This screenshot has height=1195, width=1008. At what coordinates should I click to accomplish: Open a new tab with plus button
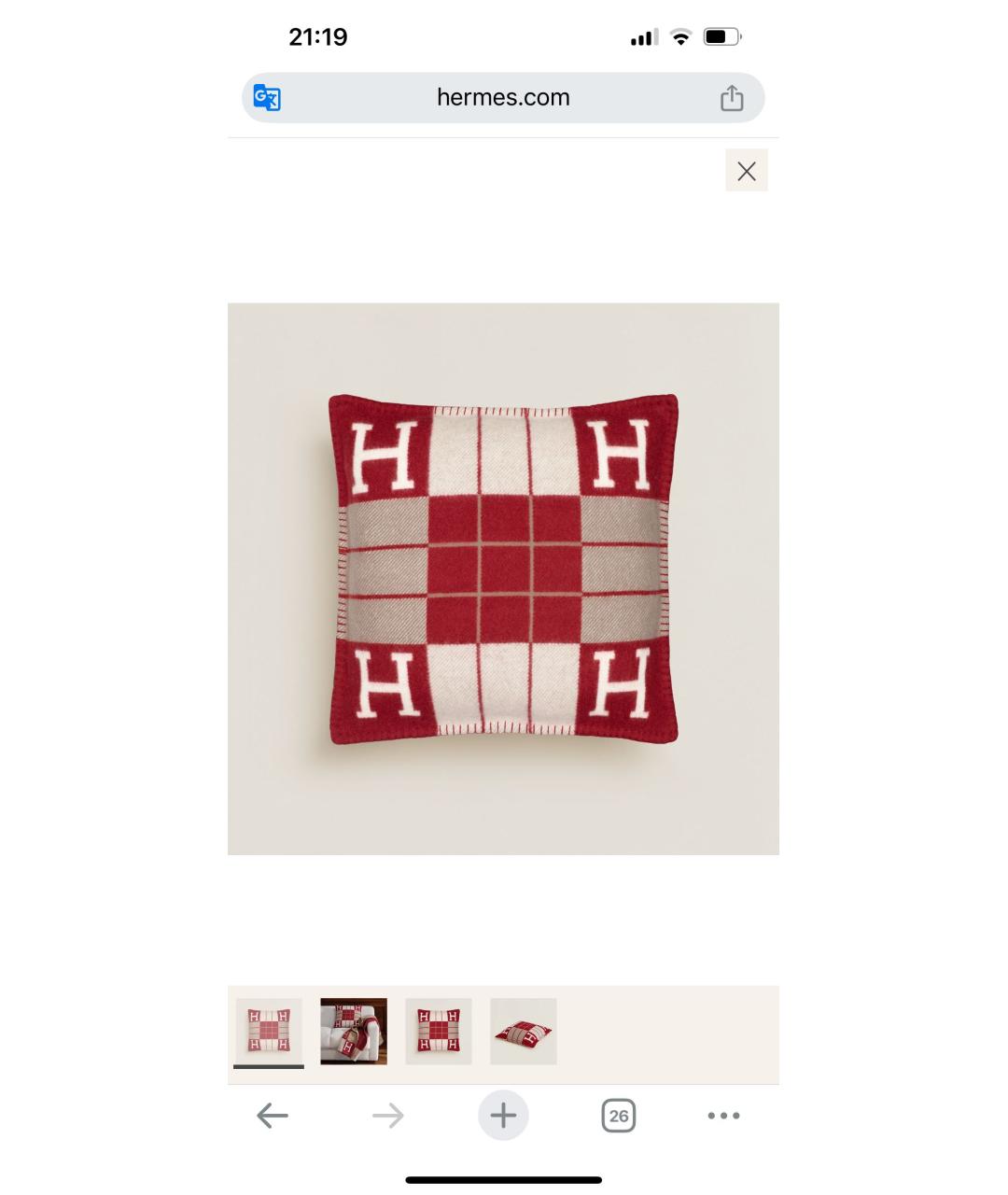(x=503, y=1116)
